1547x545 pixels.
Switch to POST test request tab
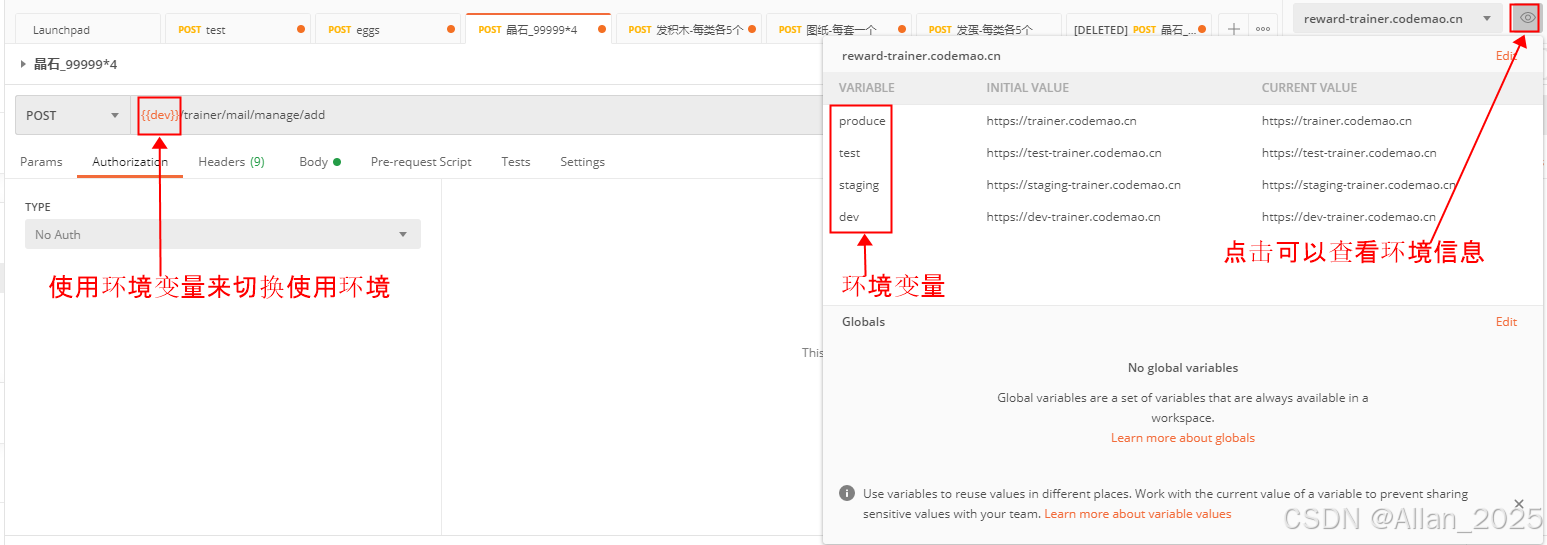coord(237,30)
